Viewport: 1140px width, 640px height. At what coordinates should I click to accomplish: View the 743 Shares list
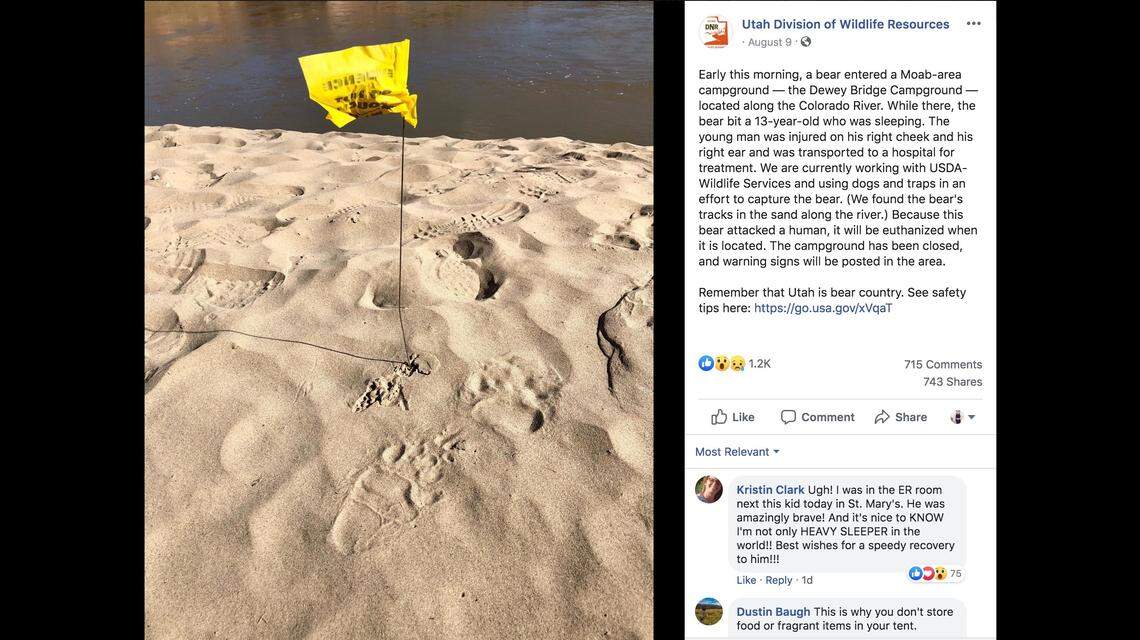pyautogui.click(x=952, y=382)
